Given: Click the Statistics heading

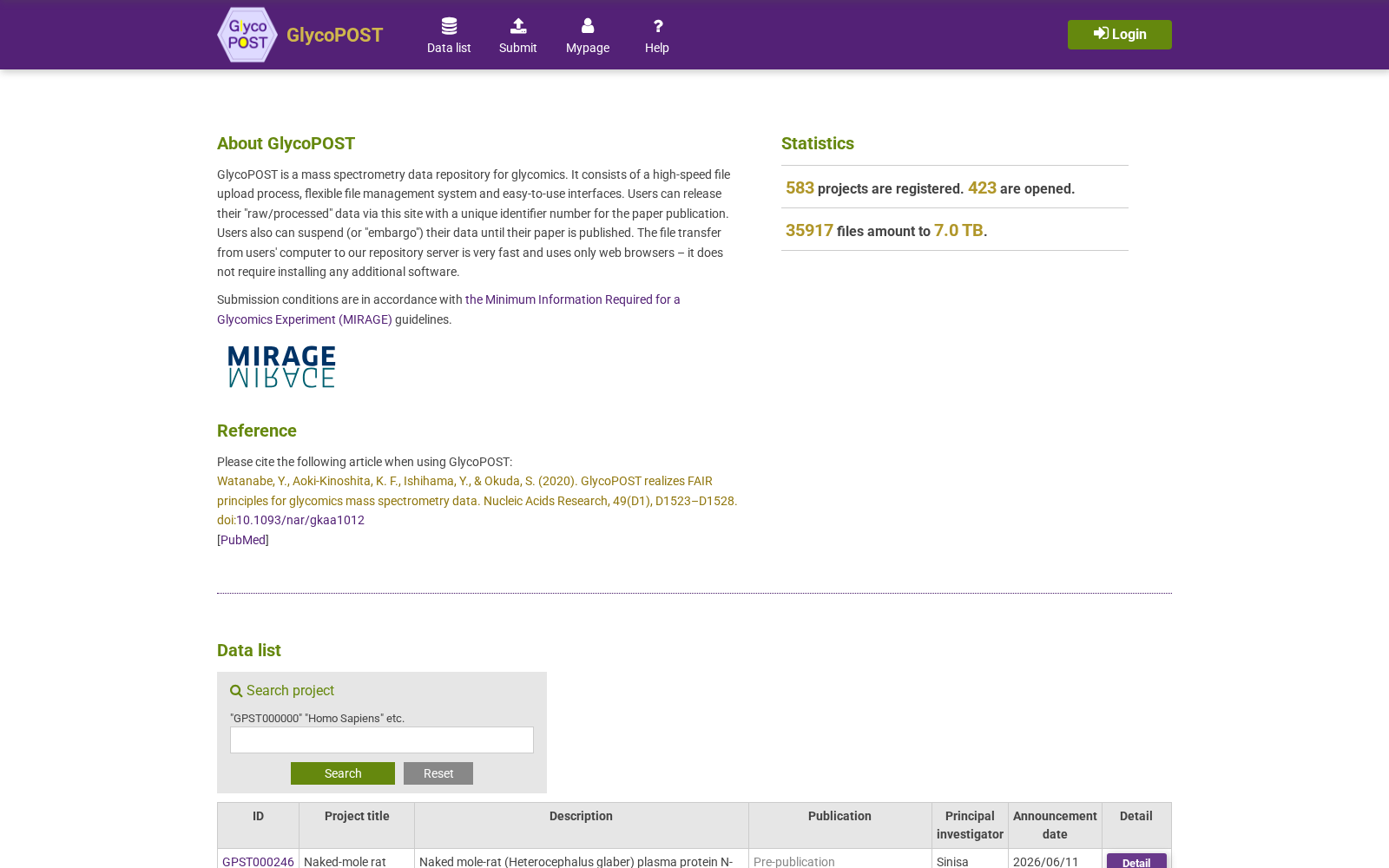Looking at the screenshot, I should [818, 143].
